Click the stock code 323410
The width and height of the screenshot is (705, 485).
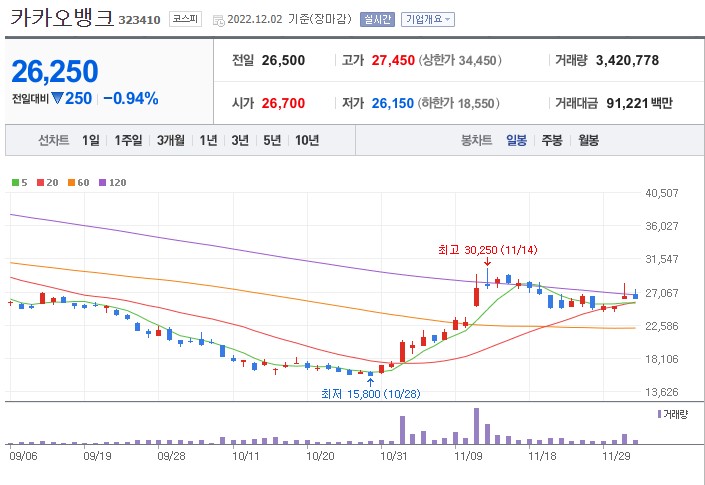(x=139, y=20)
